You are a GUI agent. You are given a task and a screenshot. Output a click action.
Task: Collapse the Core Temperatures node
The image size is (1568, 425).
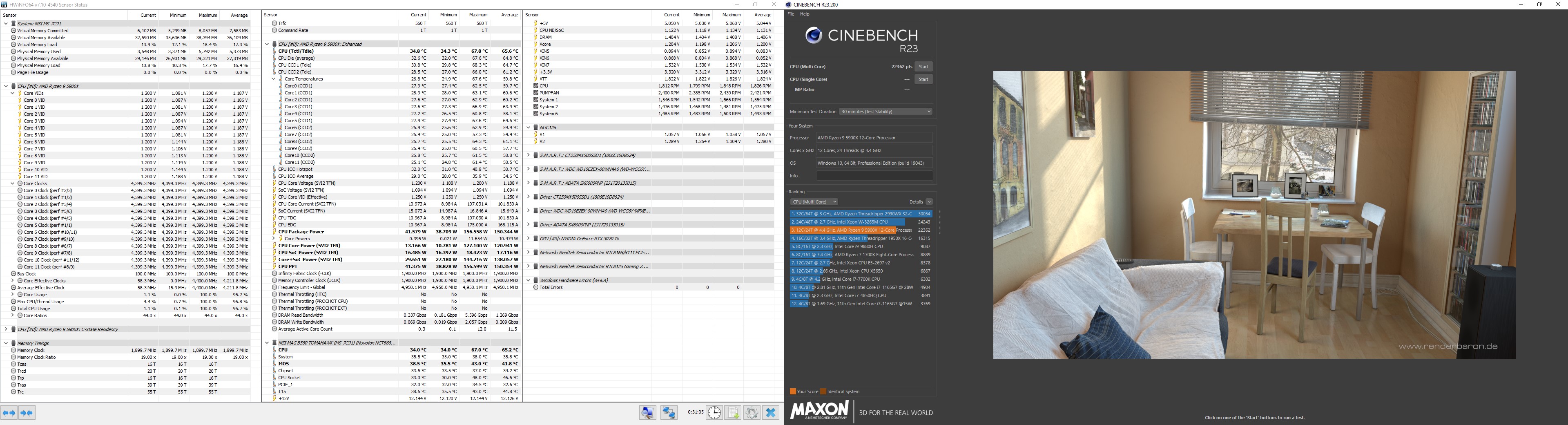point(274,79)
